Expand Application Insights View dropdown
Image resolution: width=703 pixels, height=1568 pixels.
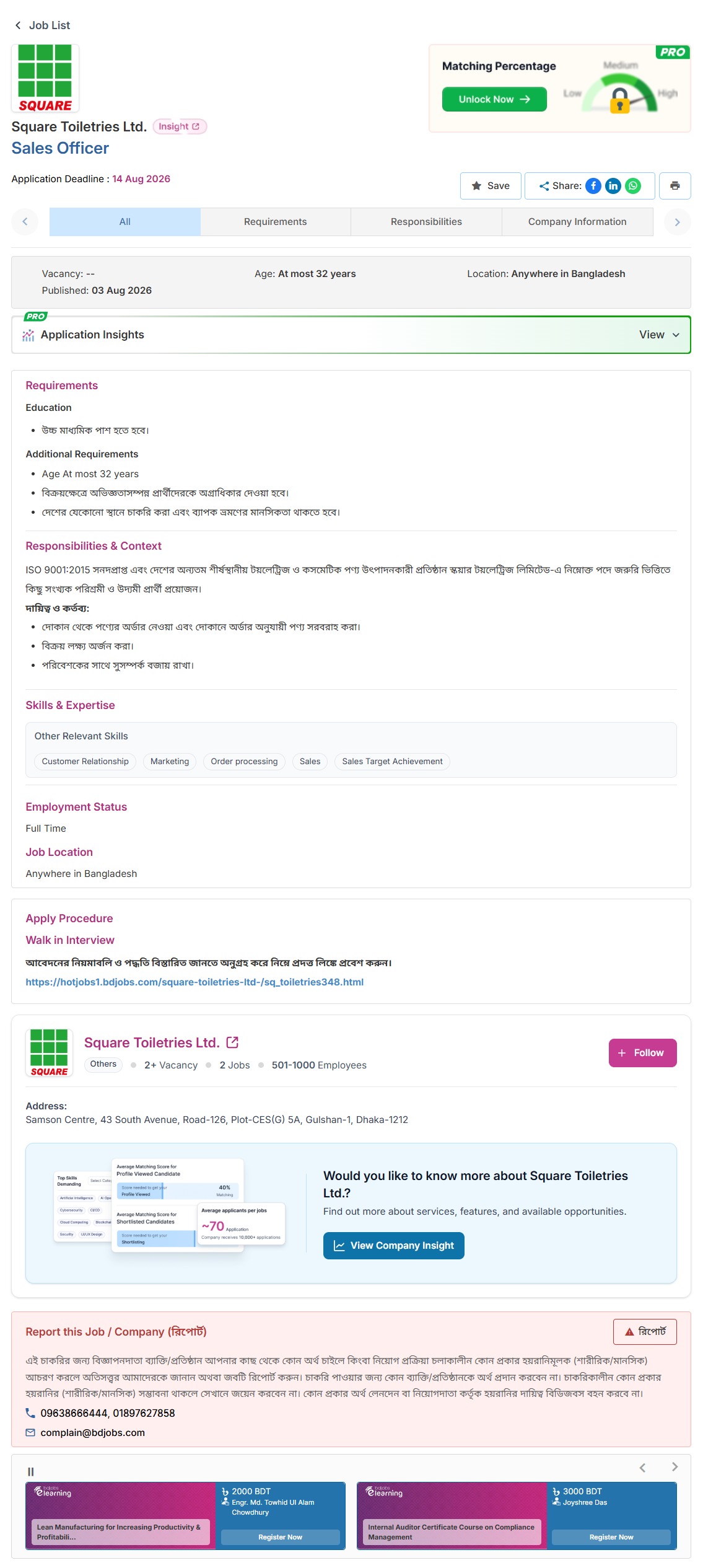659,335
